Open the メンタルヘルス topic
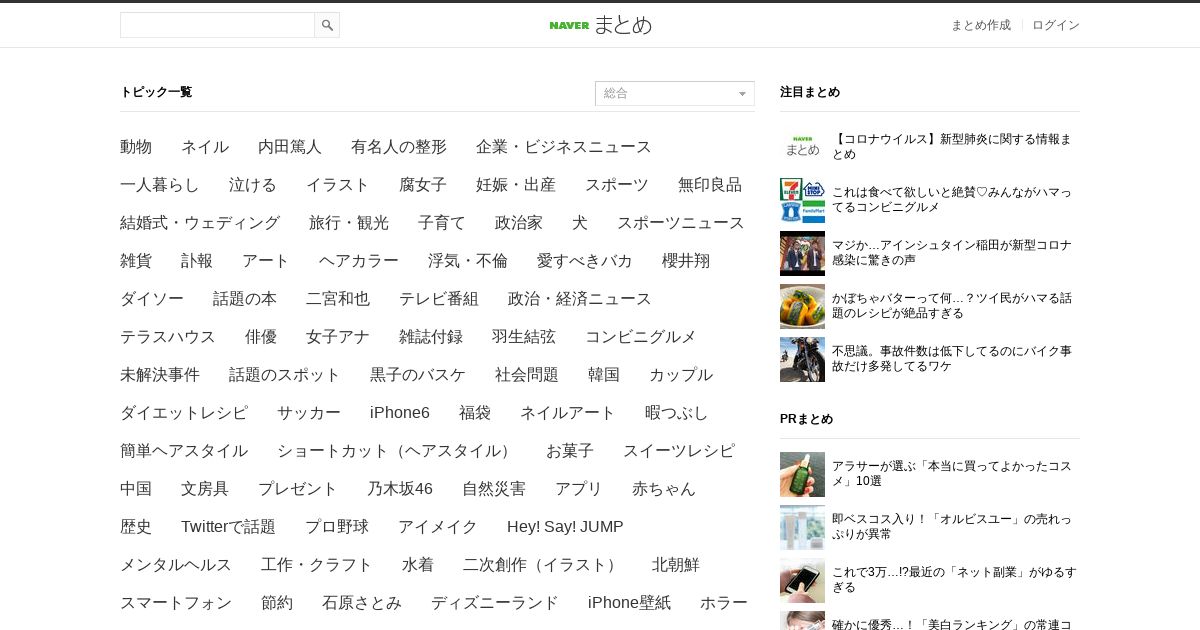This screenshot has width=1200, height=630. pos(176,565)
